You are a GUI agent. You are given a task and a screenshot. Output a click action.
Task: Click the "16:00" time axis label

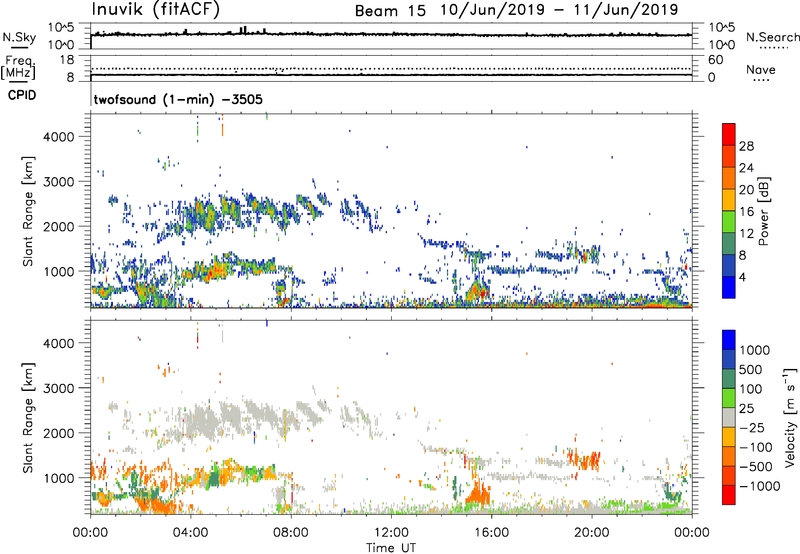tap(491, 533)
